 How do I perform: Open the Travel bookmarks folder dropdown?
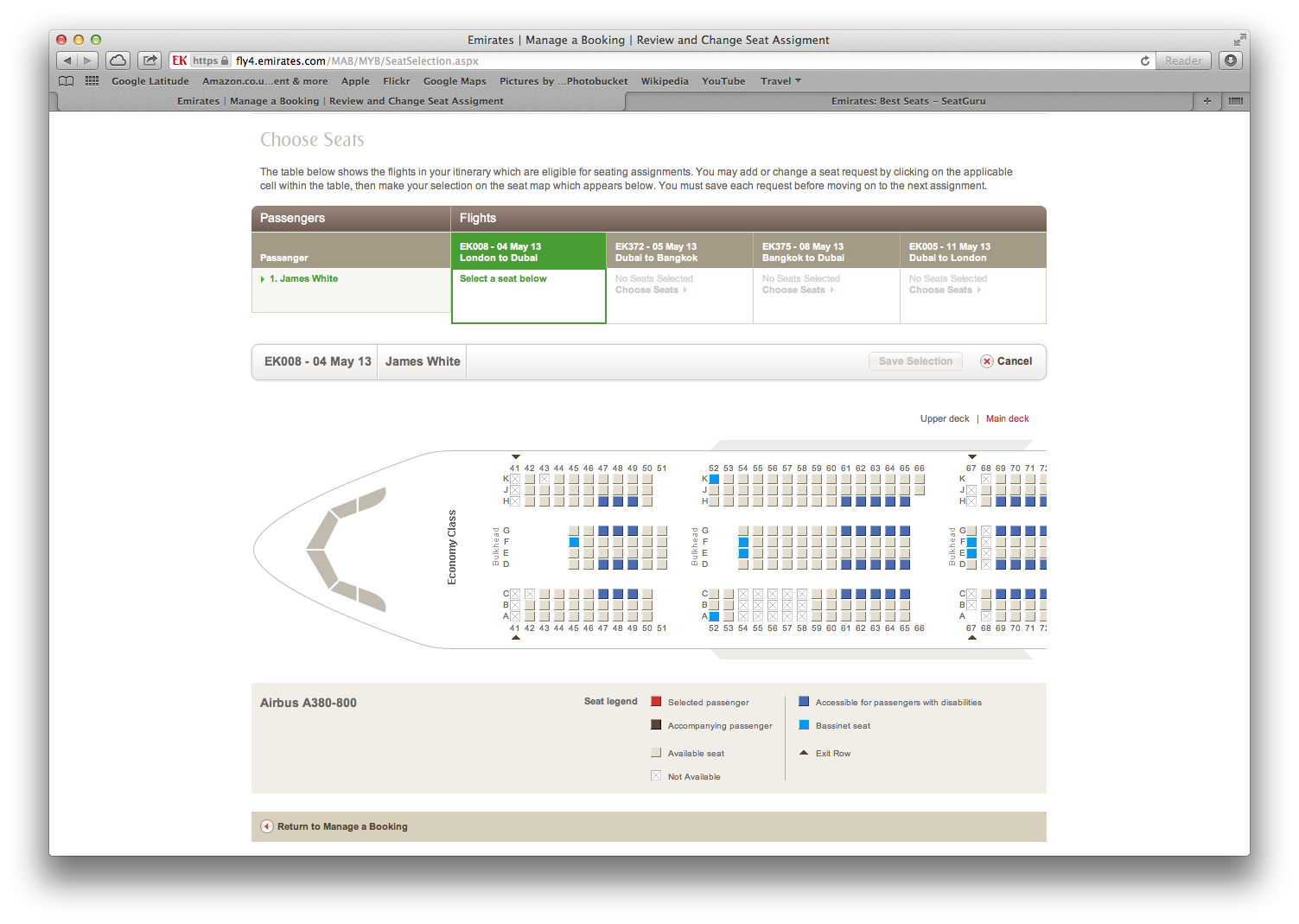point(780,81)
